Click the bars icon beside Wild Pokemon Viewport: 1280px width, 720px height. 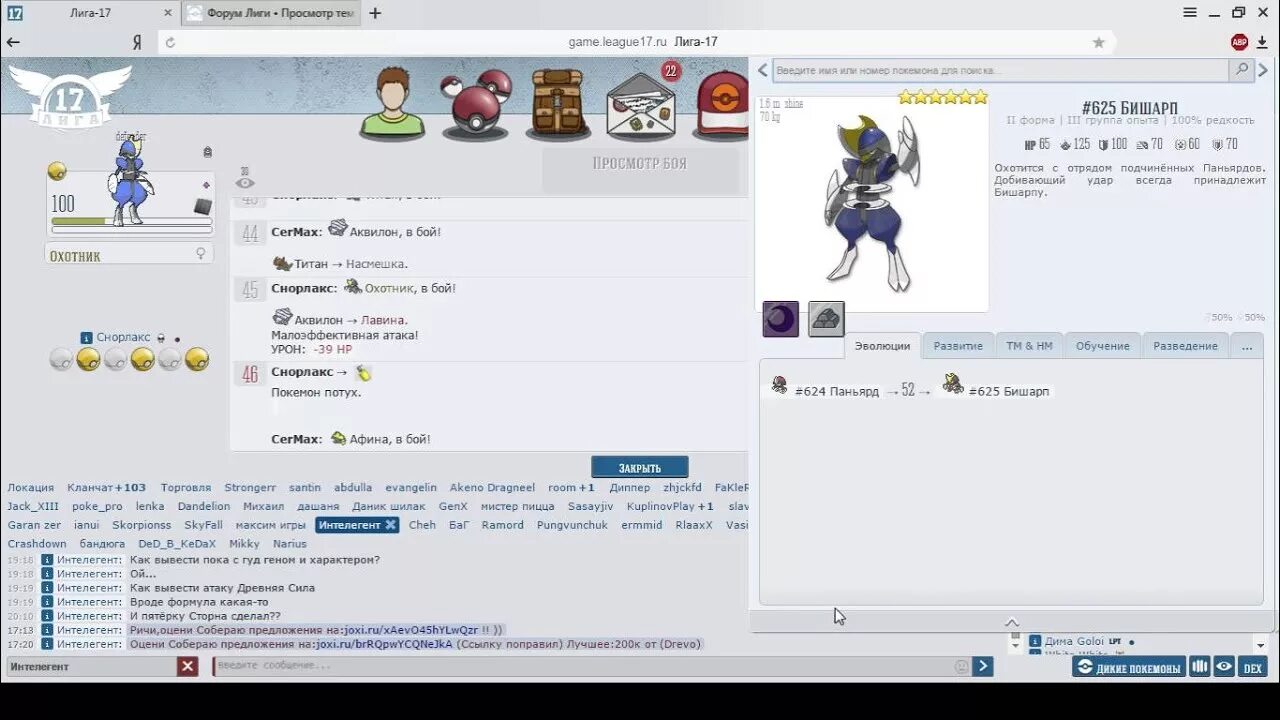(x=1200, y=667)
